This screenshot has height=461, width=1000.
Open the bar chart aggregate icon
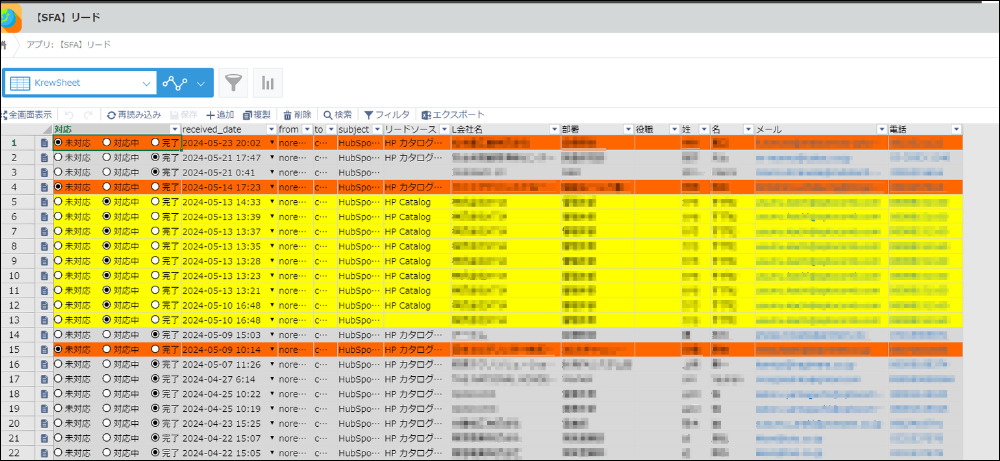click(268, 82)
